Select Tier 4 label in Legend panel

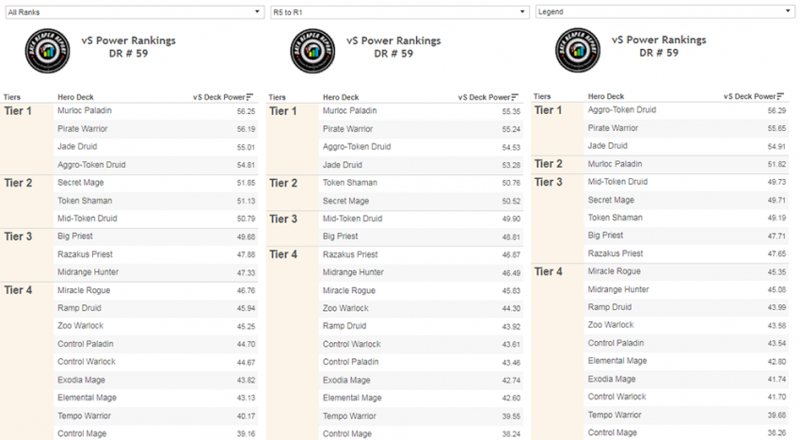click(x=548, y=271)
